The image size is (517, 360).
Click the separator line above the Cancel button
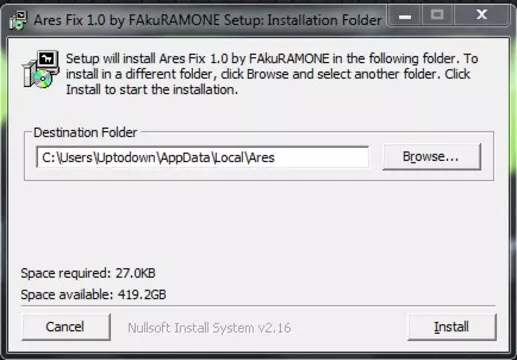click(258, 306)
